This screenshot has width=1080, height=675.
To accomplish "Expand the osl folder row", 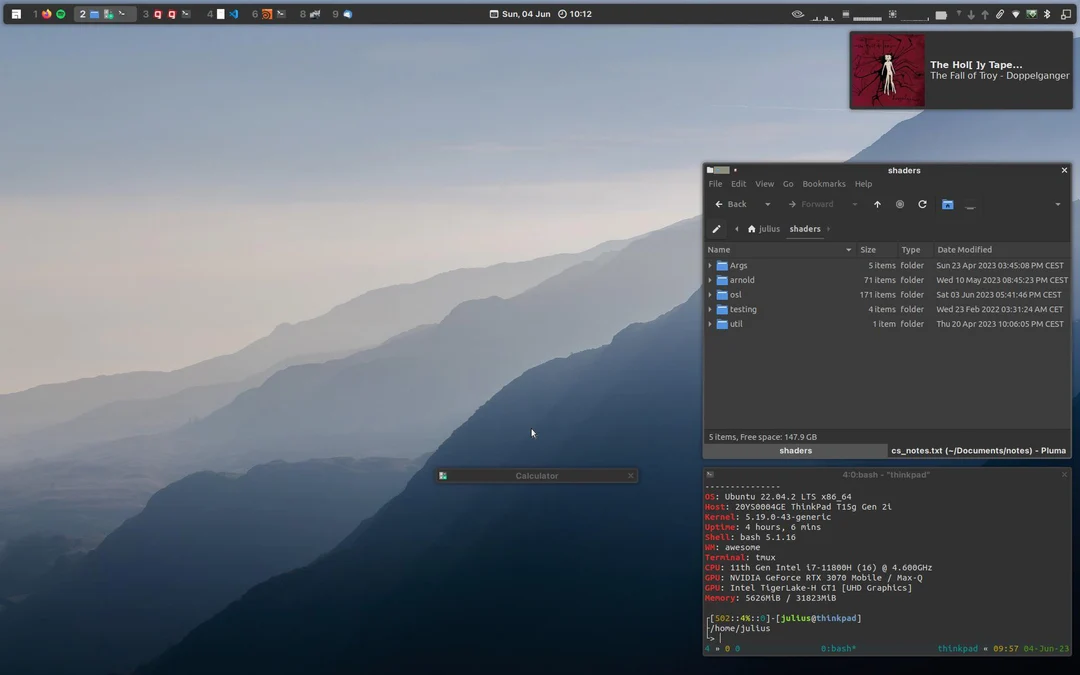I will [710, 294].
